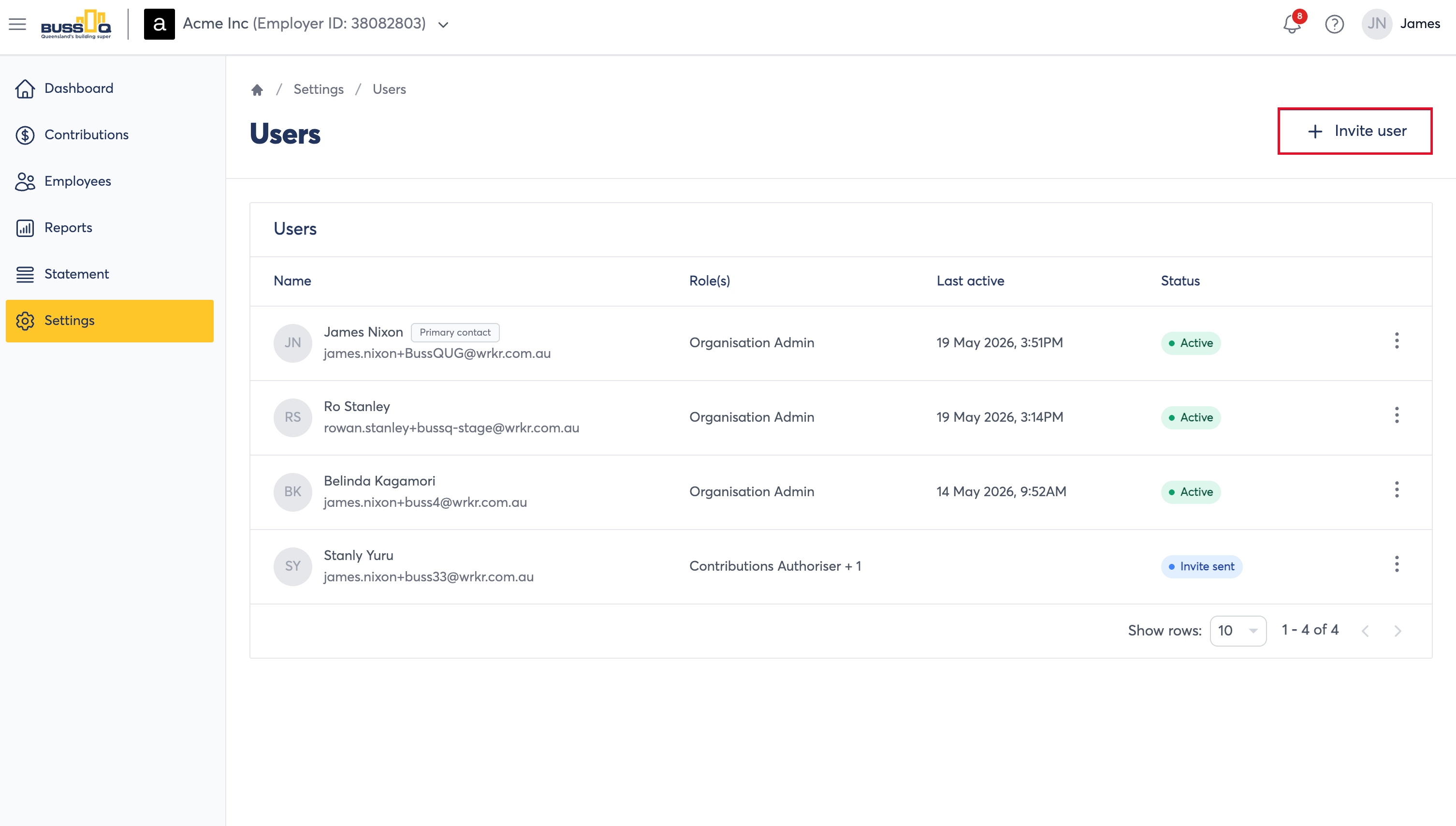The width and height of the screenshot is (1456, 826).
Task: Click the Primary contact badge
Action: (x=455, y=333)
